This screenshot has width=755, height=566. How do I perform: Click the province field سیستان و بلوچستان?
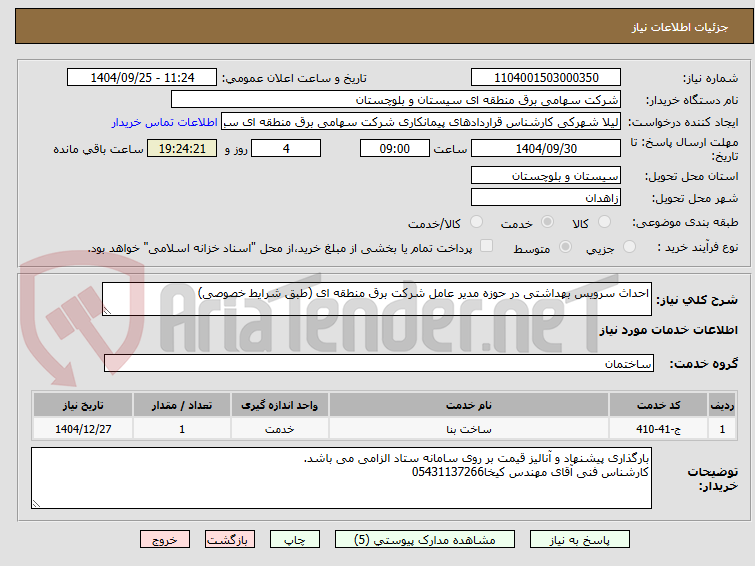tap(546, 176)
